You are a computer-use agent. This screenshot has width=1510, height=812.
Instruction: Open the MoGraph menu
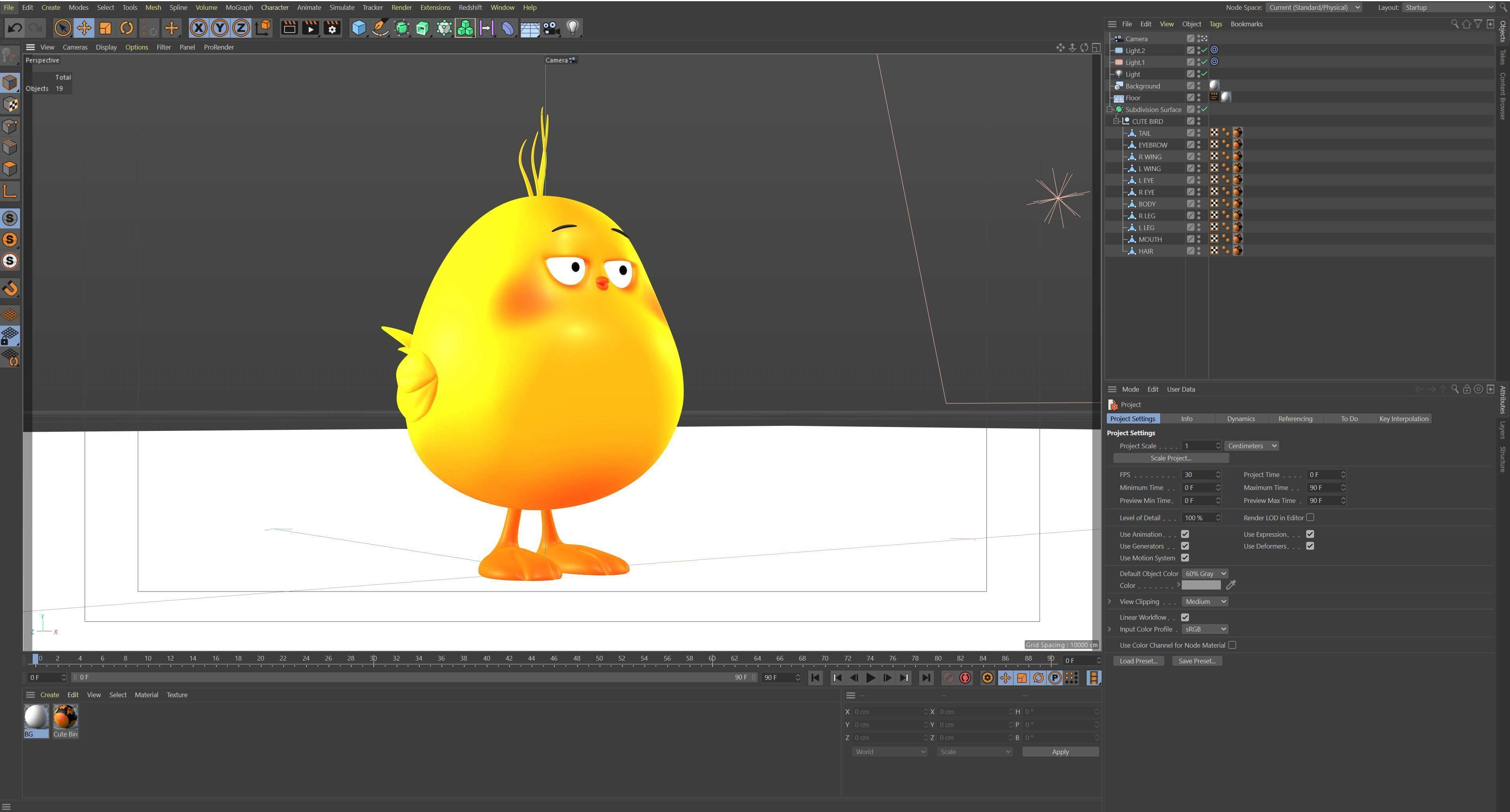(239, 7)
